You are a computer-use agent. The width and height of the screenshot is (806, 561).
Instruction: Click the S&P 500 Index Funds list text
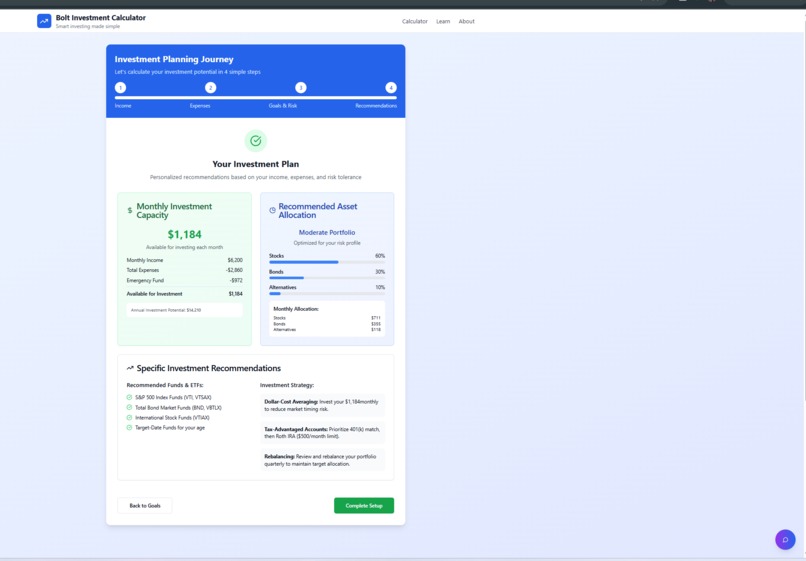(173, 397)
